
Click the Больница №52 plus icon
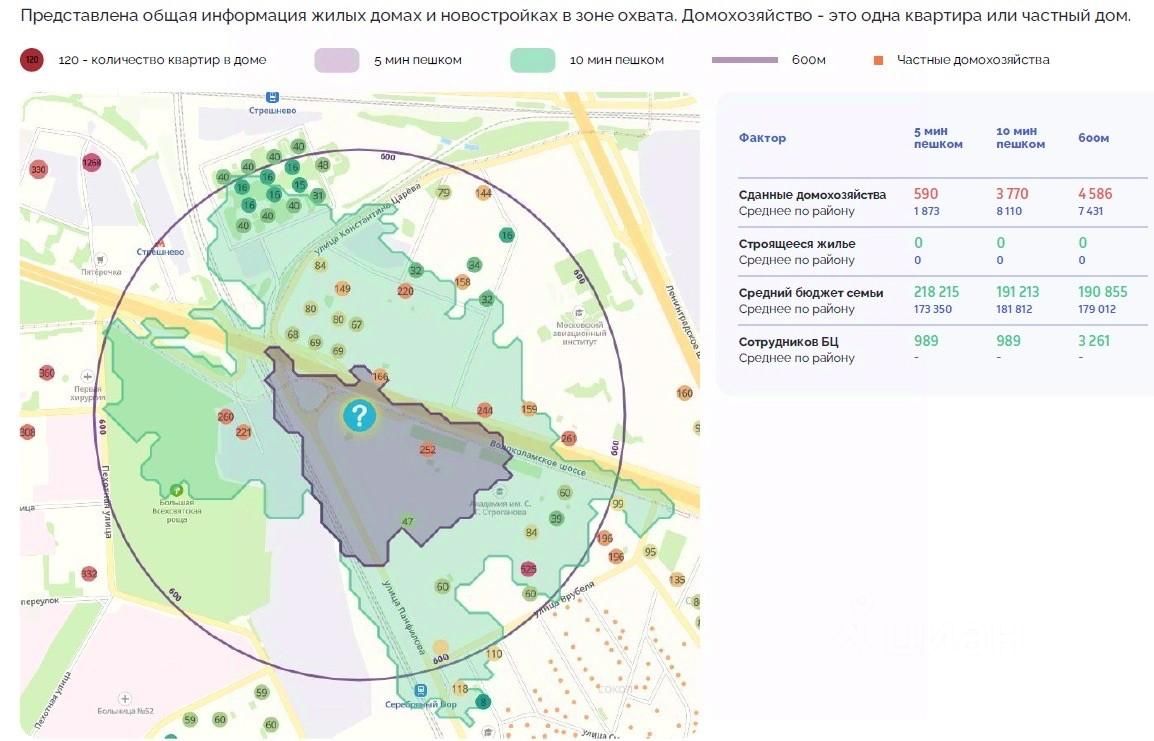[124, 698]
